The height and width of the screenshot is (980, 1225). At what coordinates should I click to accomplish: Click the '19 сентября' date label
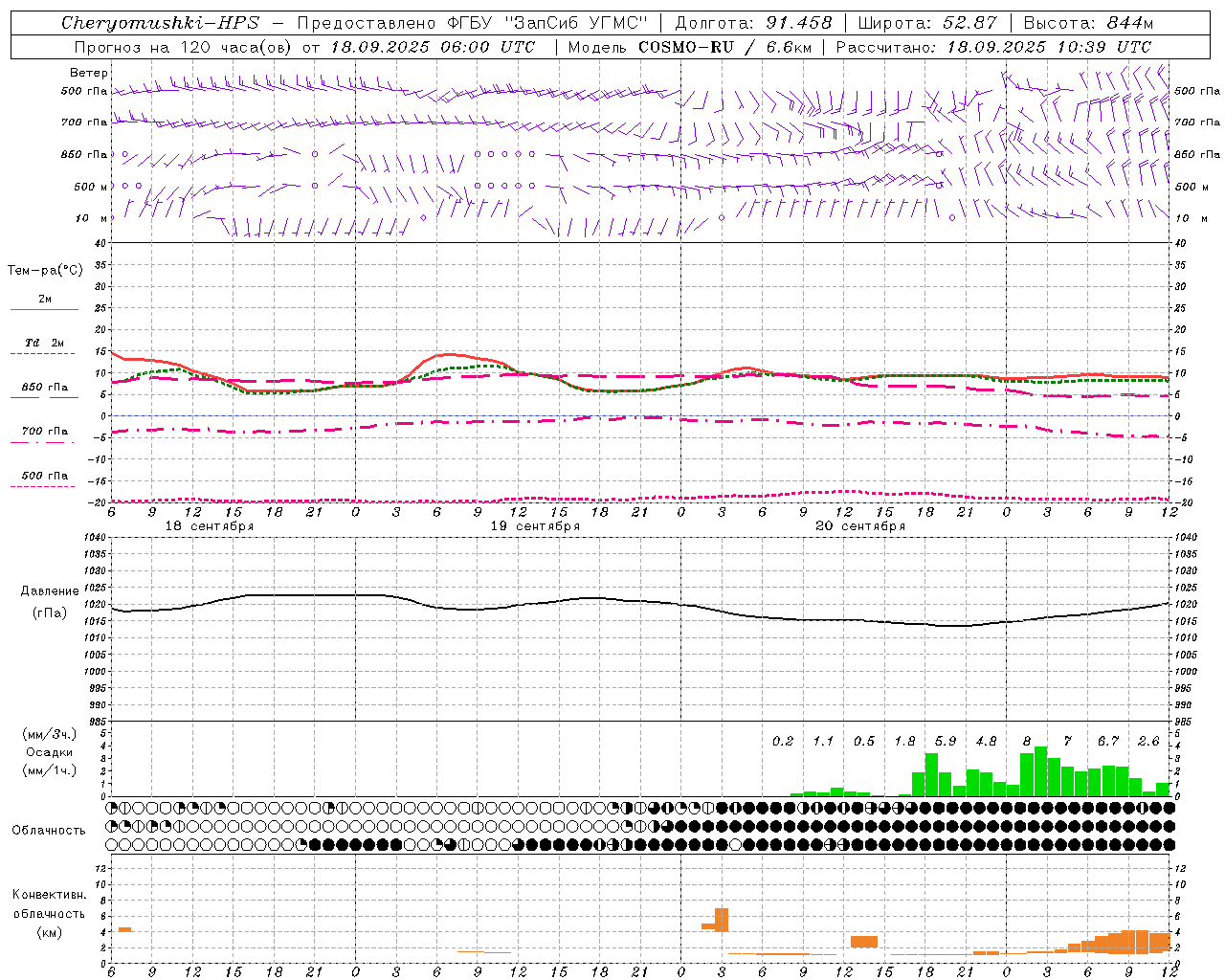tap(535, 526)
